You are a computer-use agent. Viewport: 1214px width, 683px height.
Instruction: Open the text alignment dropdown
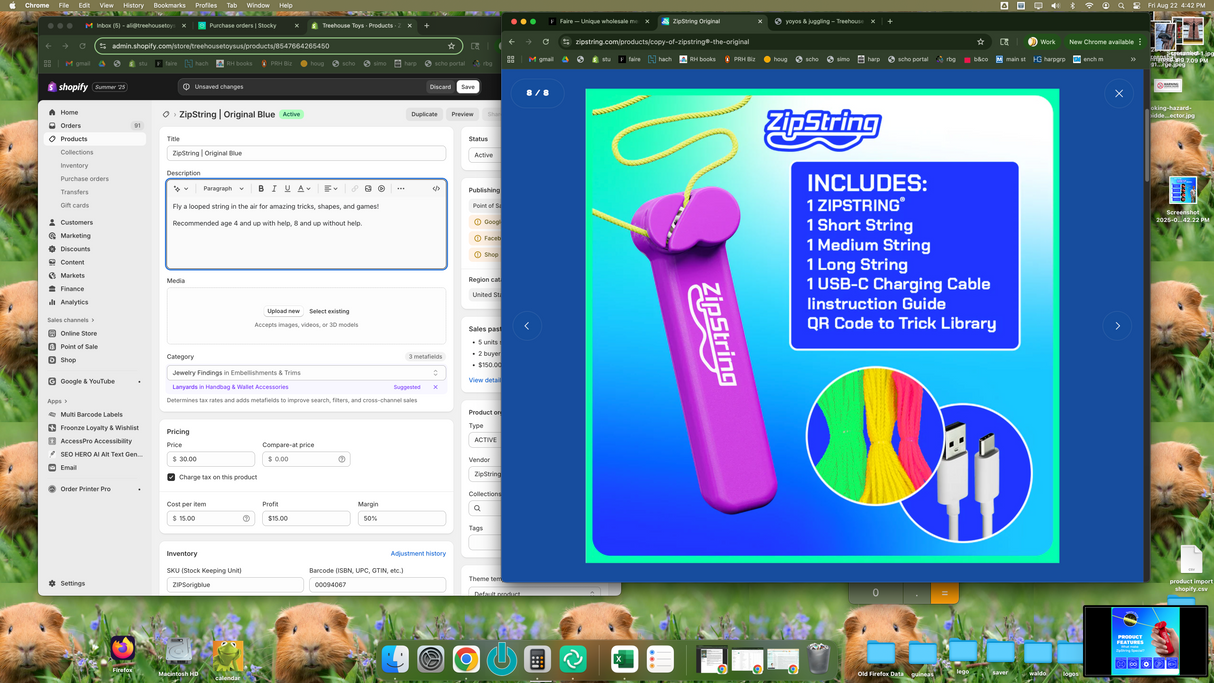330,188
